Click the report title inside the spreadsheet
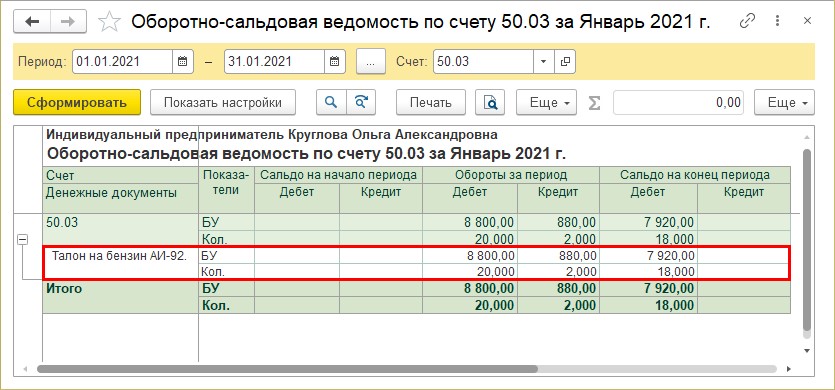 pos(307,154)
